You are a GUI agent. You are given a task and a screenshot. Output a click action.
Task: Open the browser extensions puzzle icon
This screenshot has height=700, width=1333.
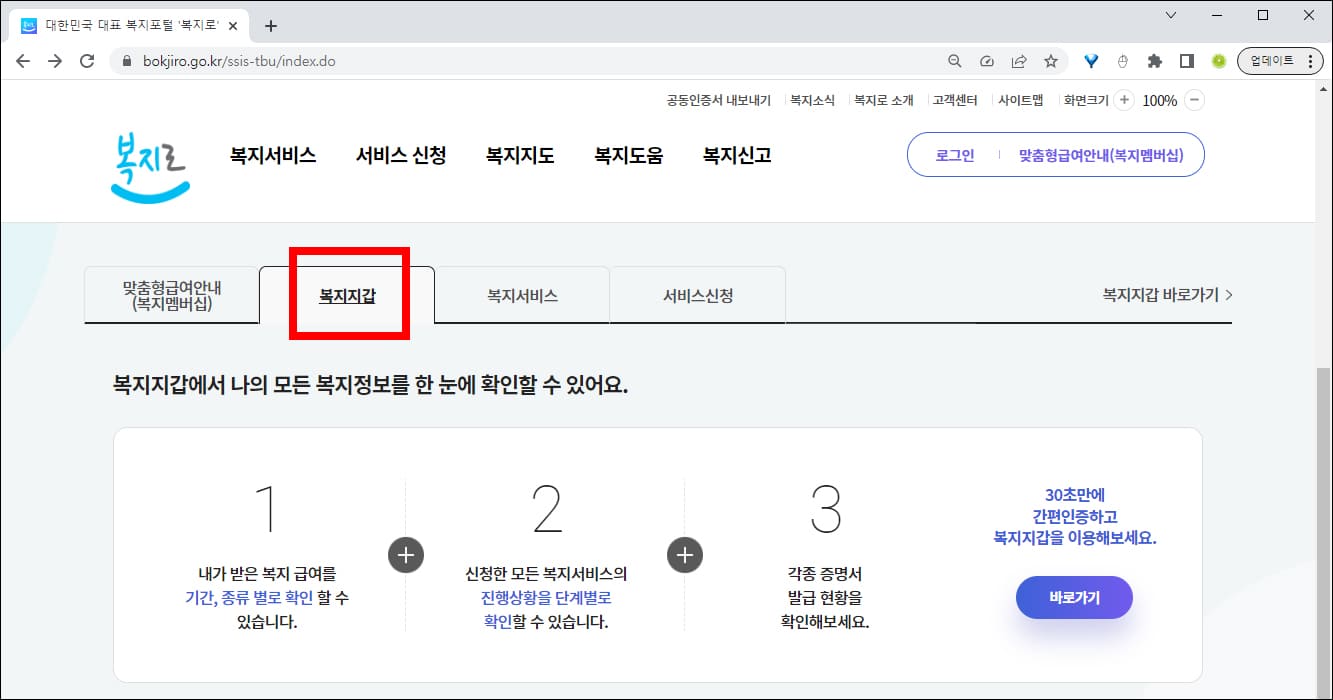1154,60
